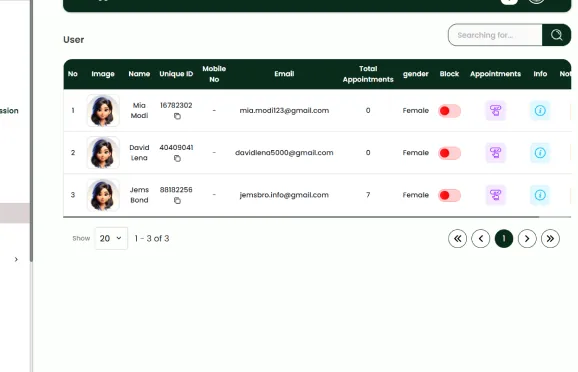Click the vertical sidebar scrollbar
Viewport: 578px width, 372px height.
31,131
